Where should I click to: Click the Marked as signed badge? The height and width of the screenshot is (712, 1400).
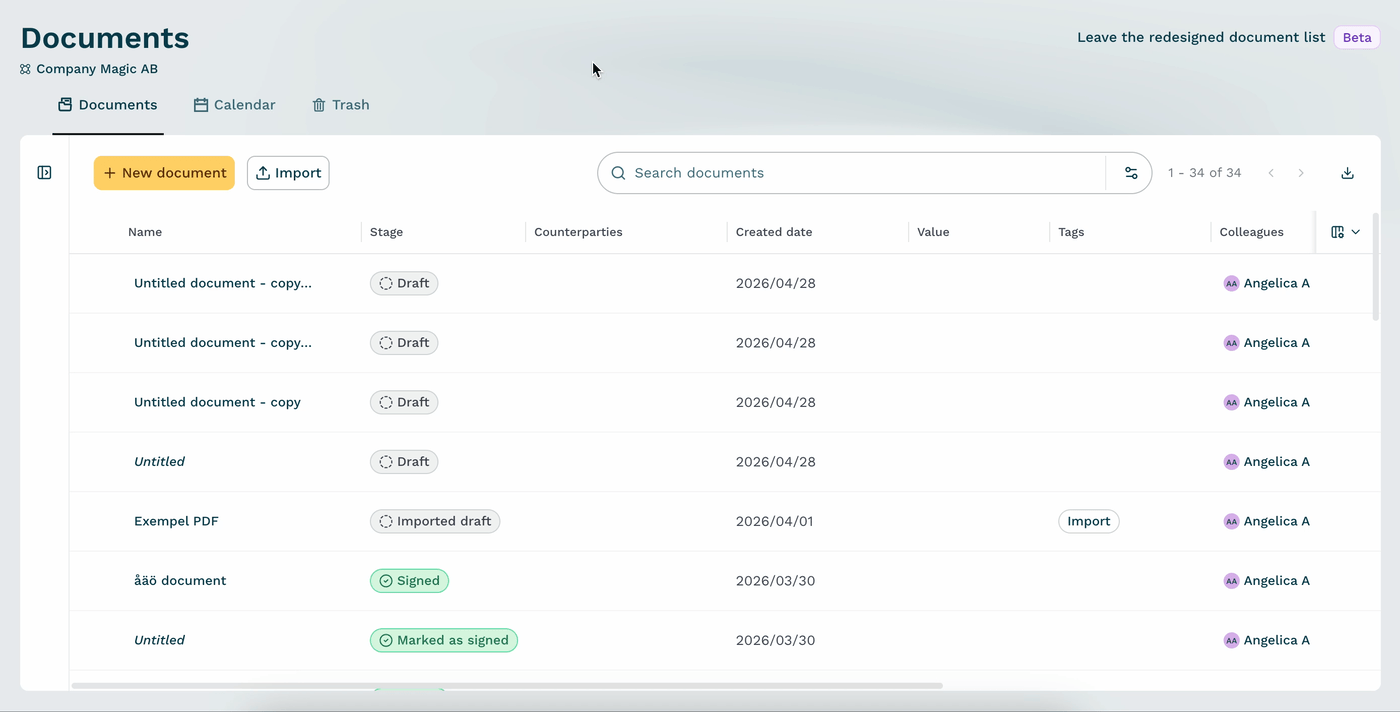[444, 640]
